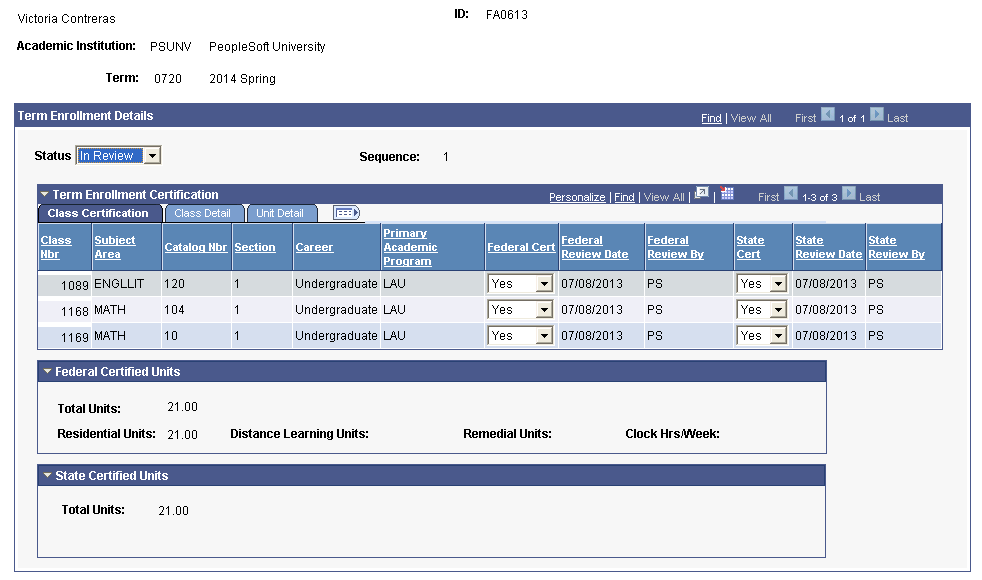Open State Cert dropdown for class 1168
This screenshot has width=982, height=580.
point(779,309)
